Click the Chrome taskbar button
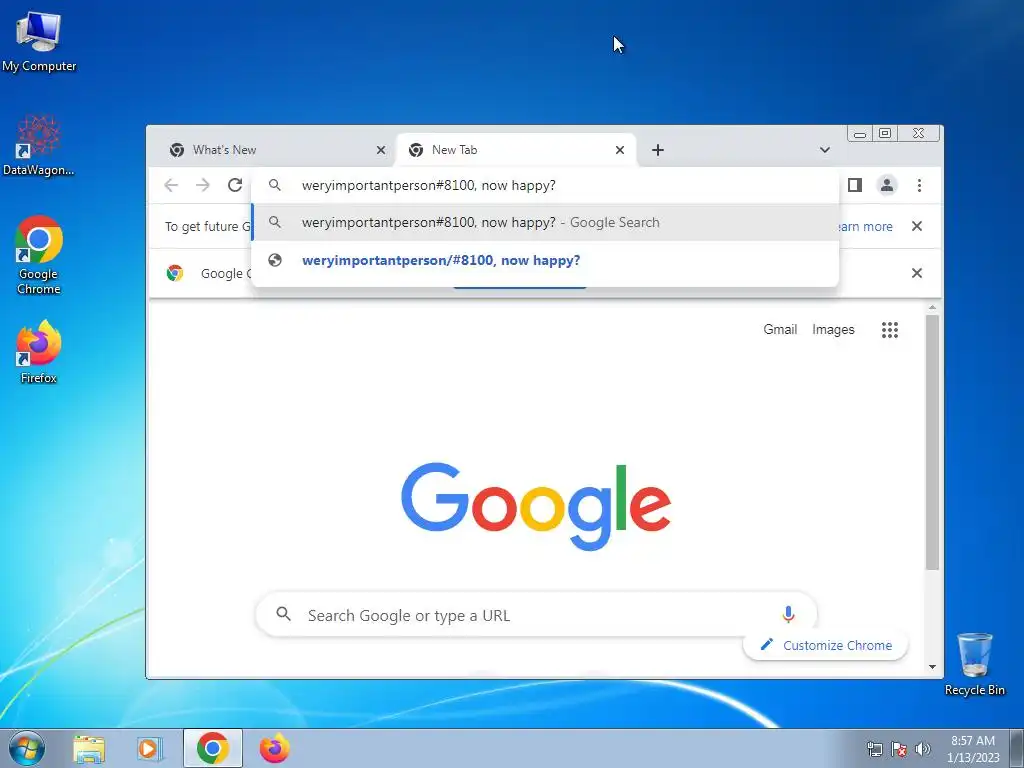The image size is (1024, 768). click(212, 748)
